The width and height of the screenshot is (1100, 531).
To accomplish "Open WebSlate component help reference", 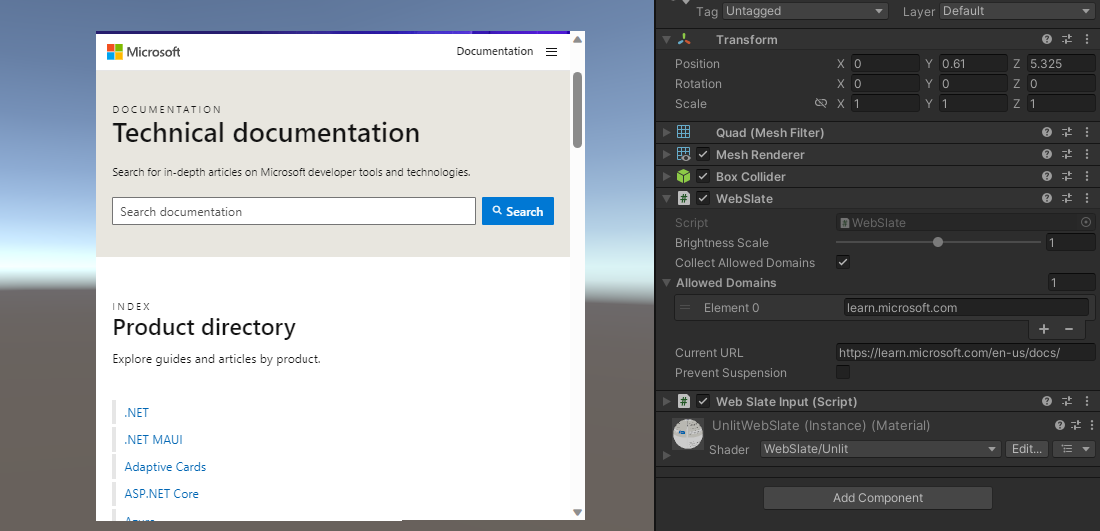I will pos(1047,199).
